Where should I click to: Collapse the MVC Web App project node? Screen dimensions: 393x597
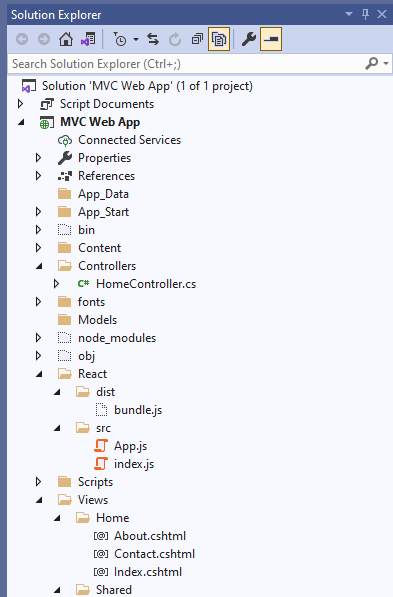coord(21,122)
